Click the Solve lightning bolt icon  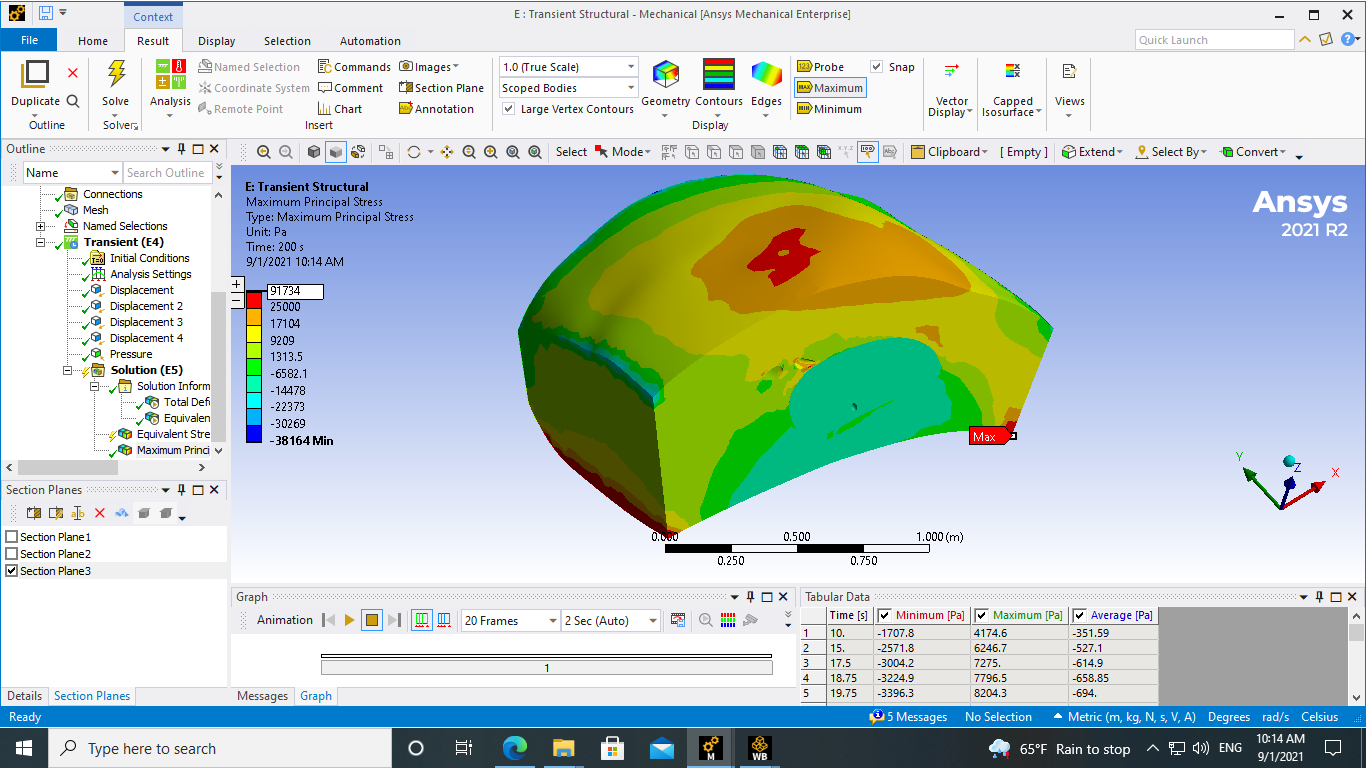click(x=116, y=75)
